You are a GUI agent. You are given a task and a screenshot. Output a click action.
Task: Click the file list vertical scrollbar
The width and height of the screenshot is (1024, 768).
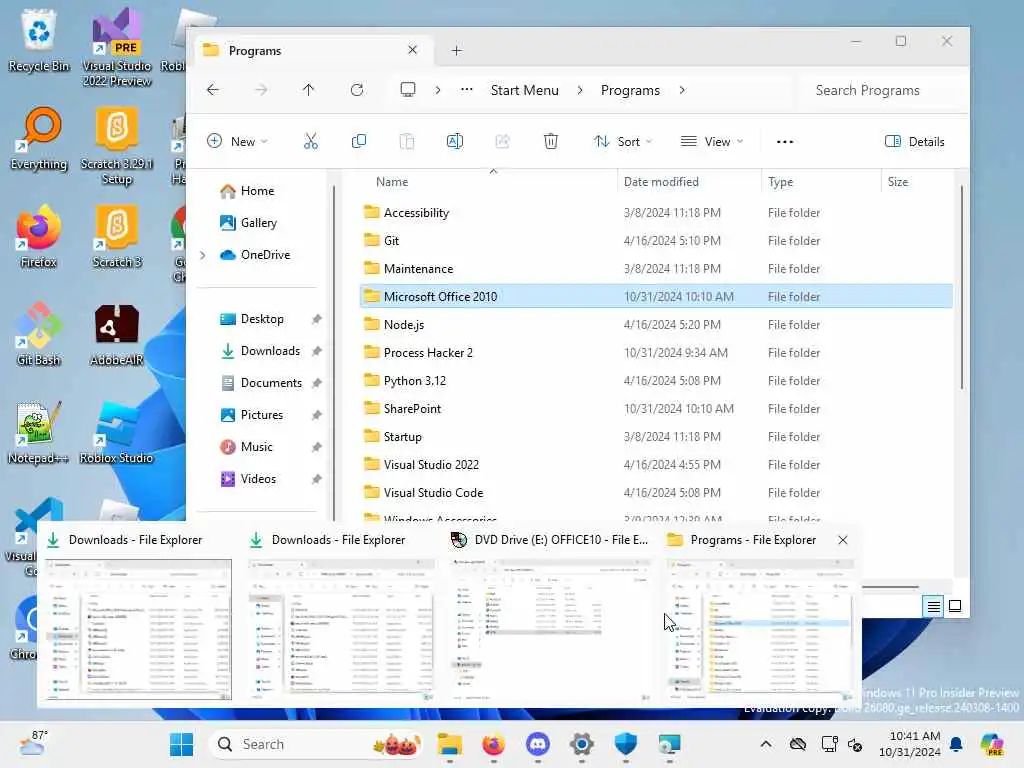click(961, 288)
